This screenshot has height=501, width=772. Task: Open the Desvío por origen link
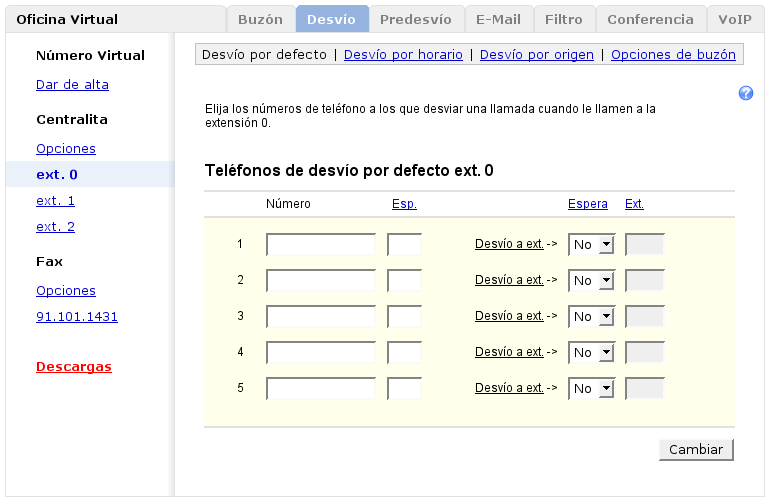pyautogui.click(x=537, y=55)
